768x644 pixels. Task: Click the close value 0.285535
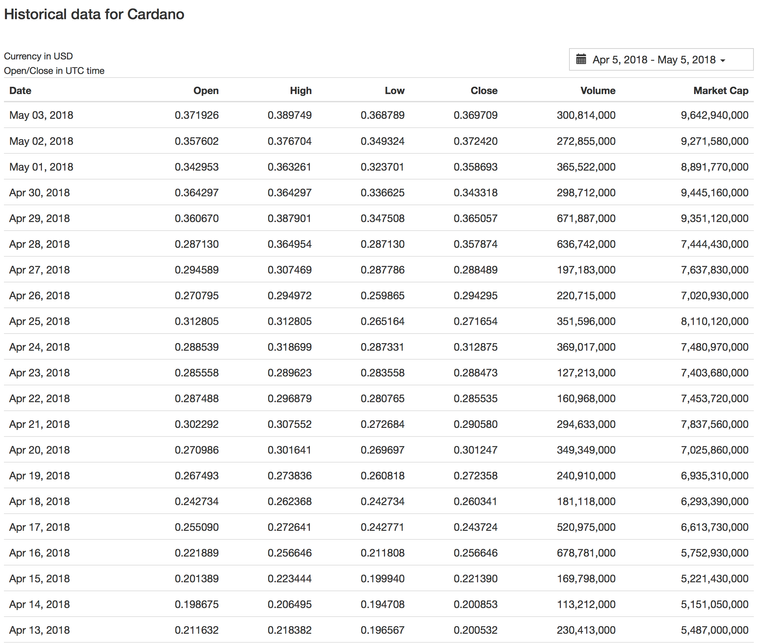[x=475, y=399]
